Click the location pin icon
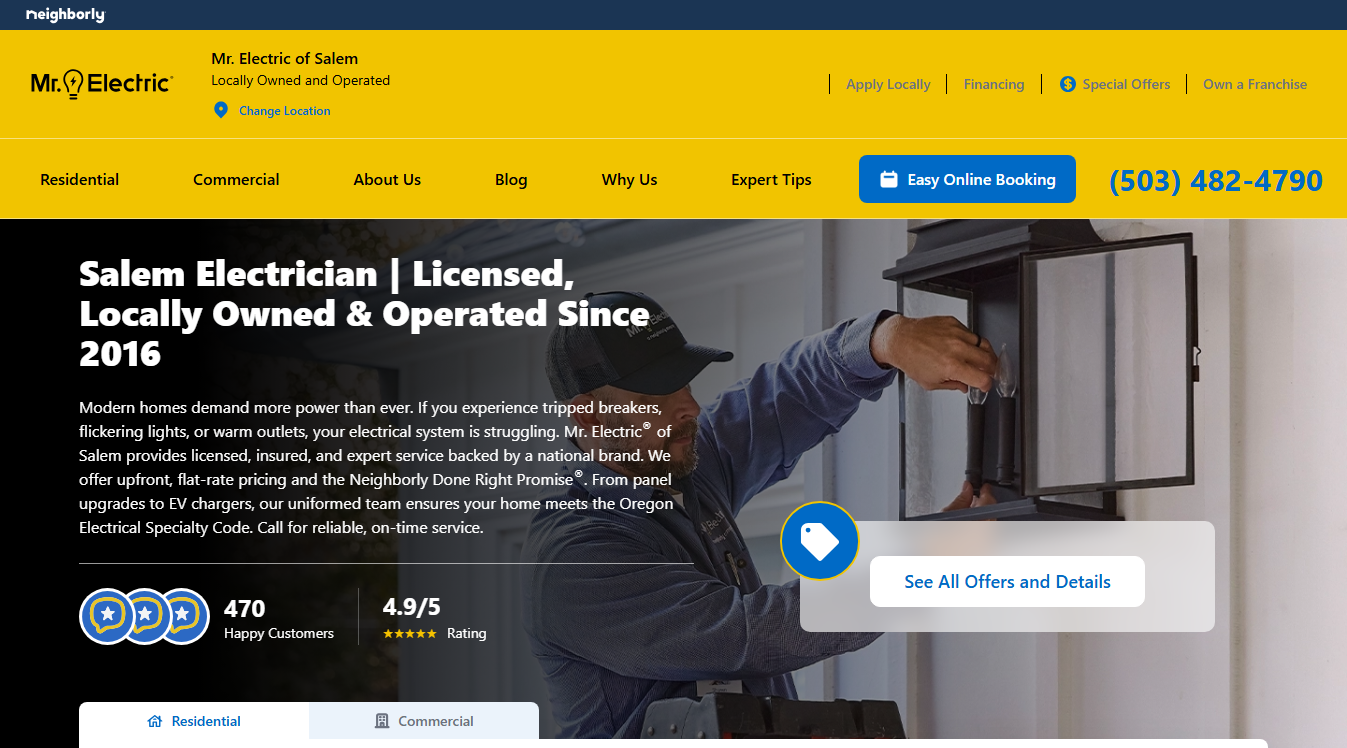 (221, 110)
